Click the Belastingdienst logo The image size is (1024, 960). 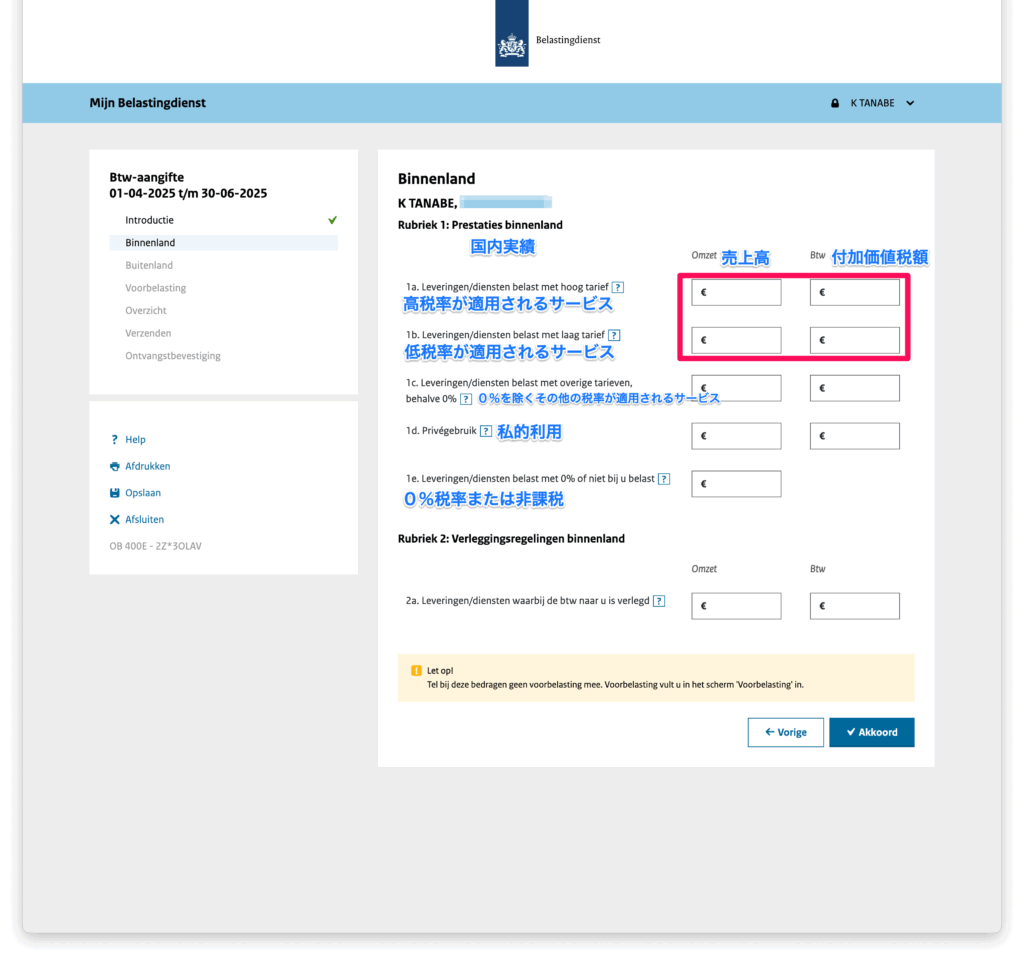coord(512,40)
